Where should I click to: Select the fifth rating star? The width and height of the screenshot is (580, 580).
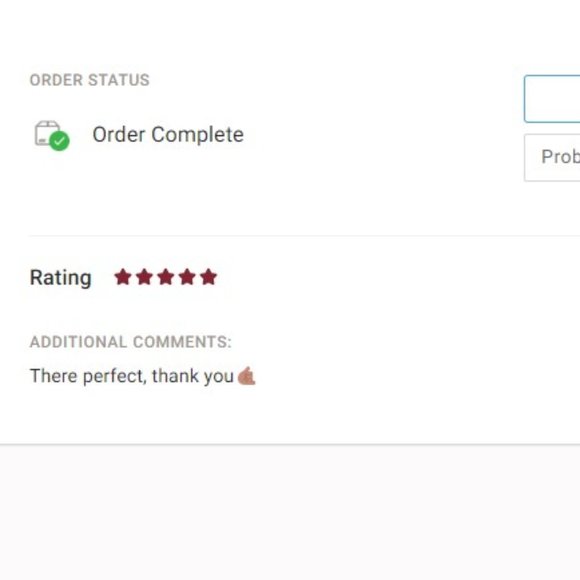point(209,277)
